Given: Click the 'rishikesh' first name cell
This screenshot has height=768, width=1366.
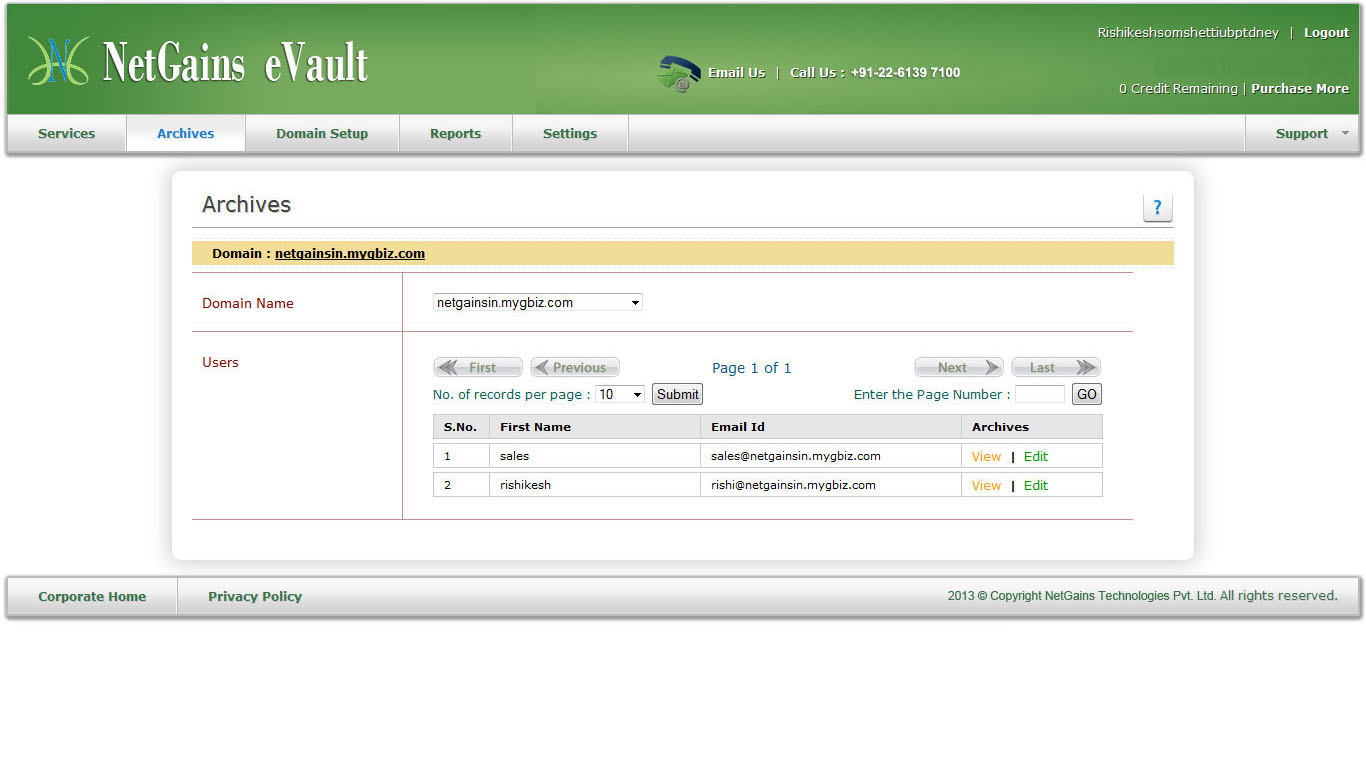Looking at the screenshot, I should coord(595,485).
